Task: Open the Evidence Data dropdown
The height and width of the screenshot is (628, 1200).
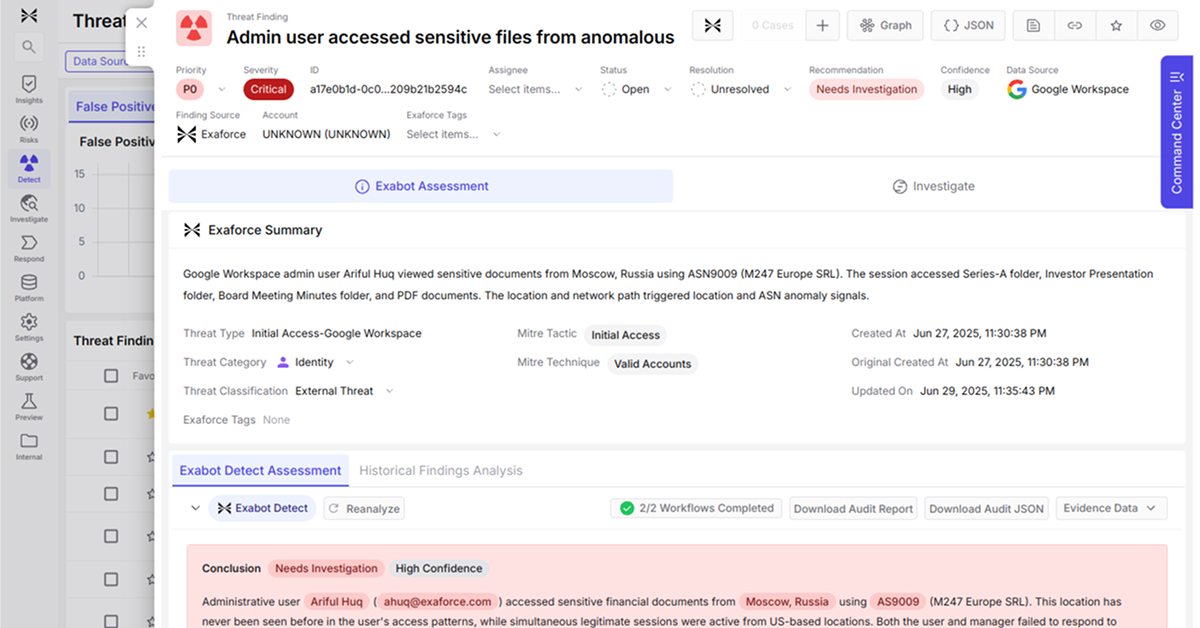Action: [x=1111, y=508]
